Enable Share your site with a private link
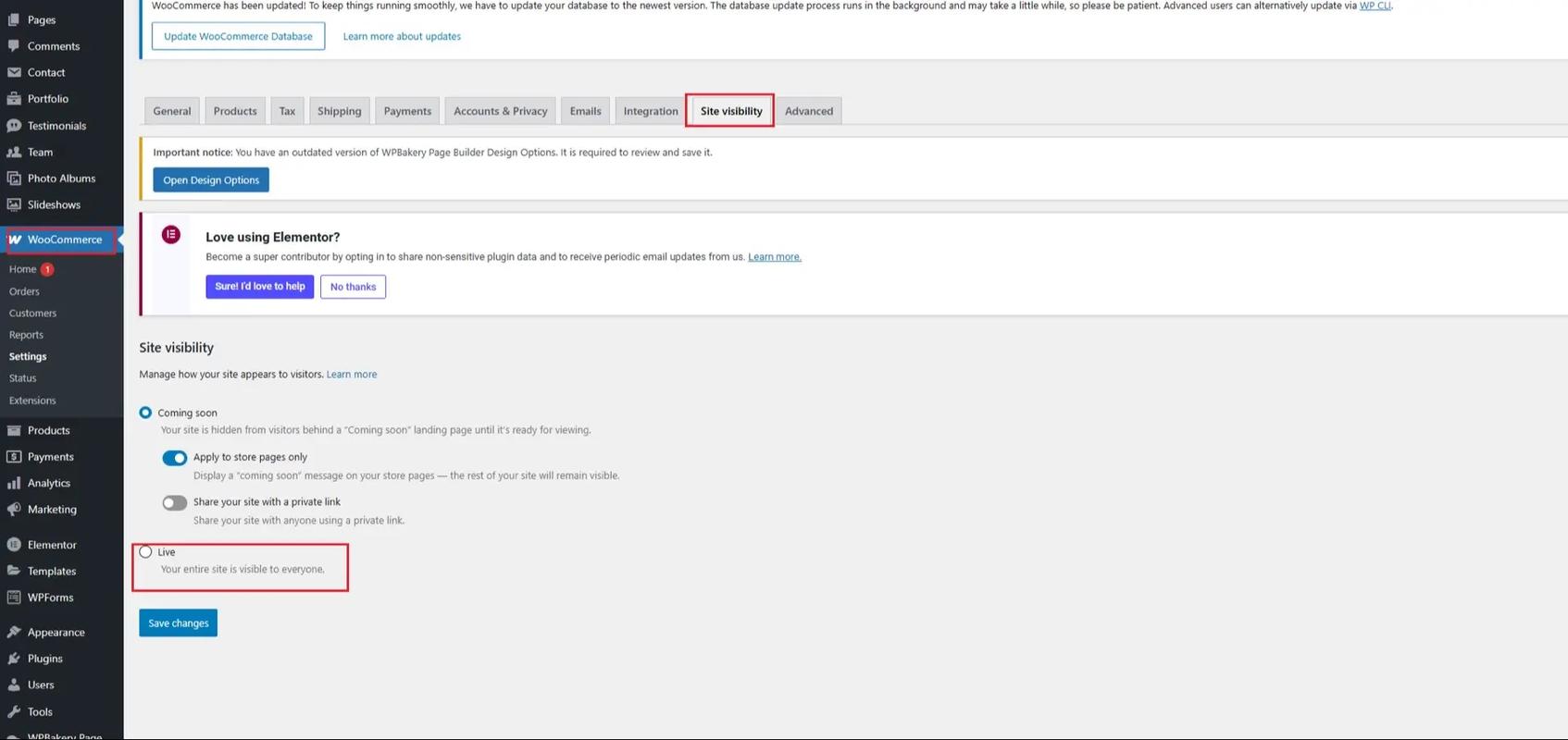 pyautogui.click(x=174, y=503)
